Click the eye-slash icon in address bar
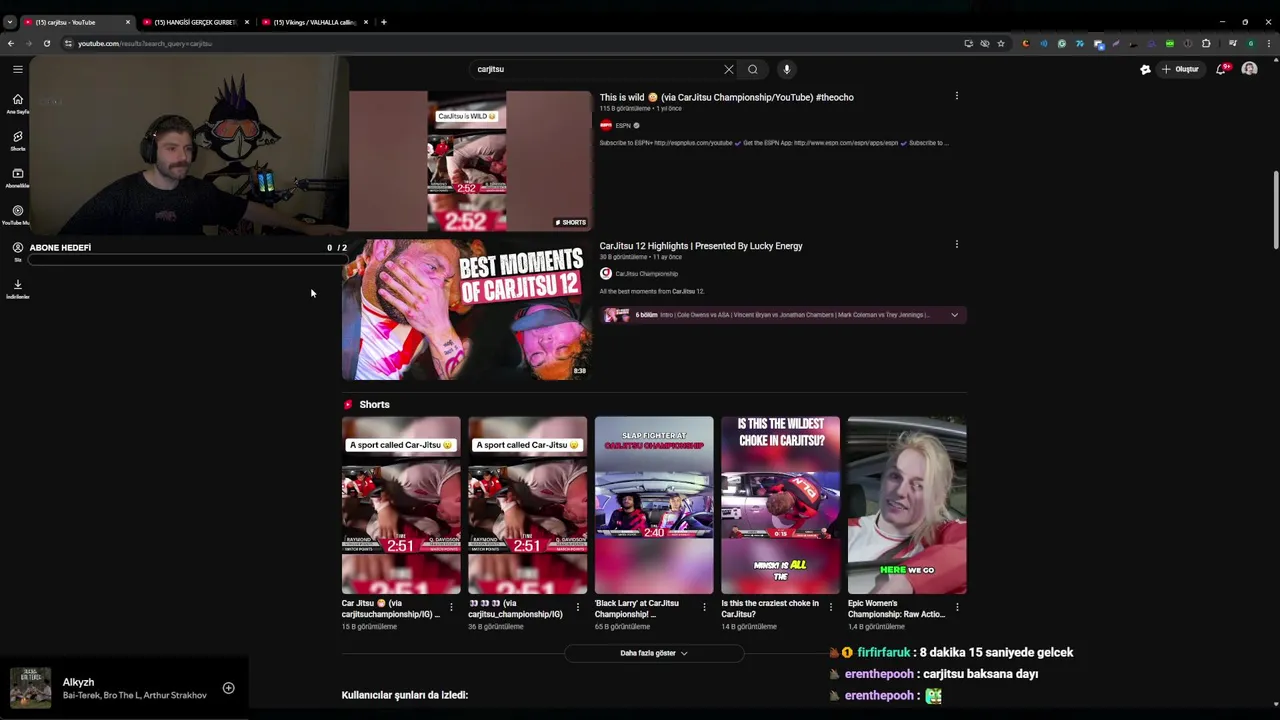Viewport: 1280px width, 720px height. 985,43
